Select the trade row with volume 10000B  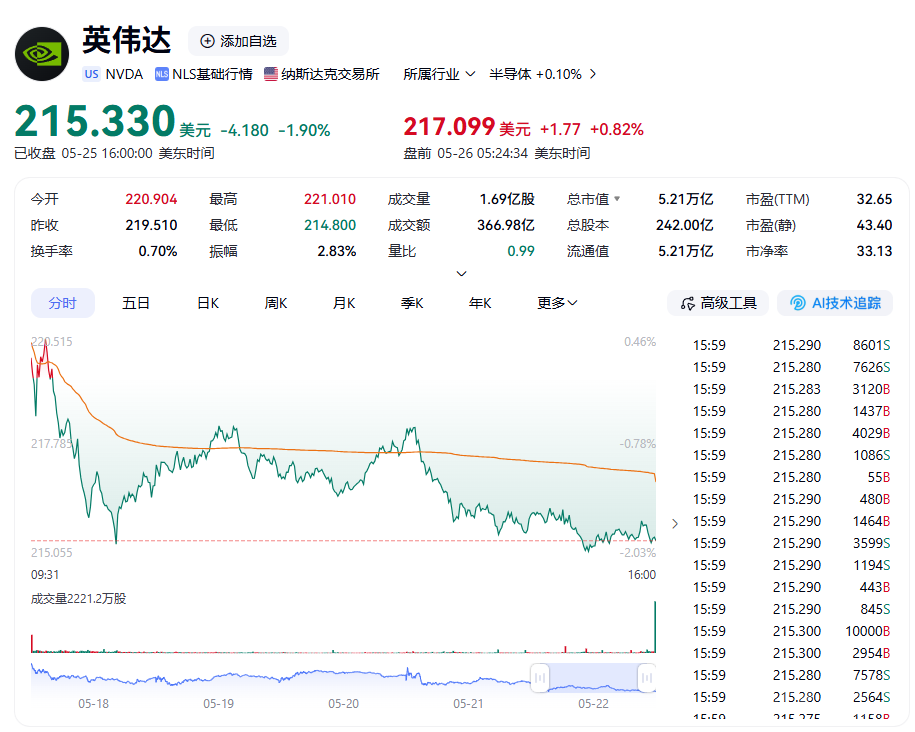point(791,631)
